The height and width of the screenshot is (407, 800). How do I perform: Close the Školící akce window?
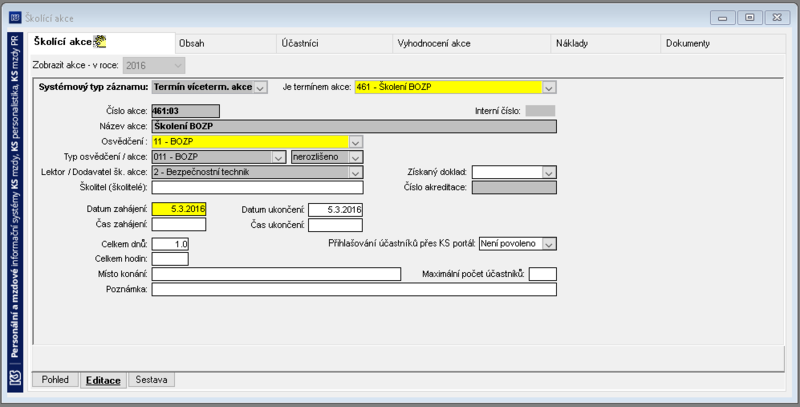tap(777, 18)
